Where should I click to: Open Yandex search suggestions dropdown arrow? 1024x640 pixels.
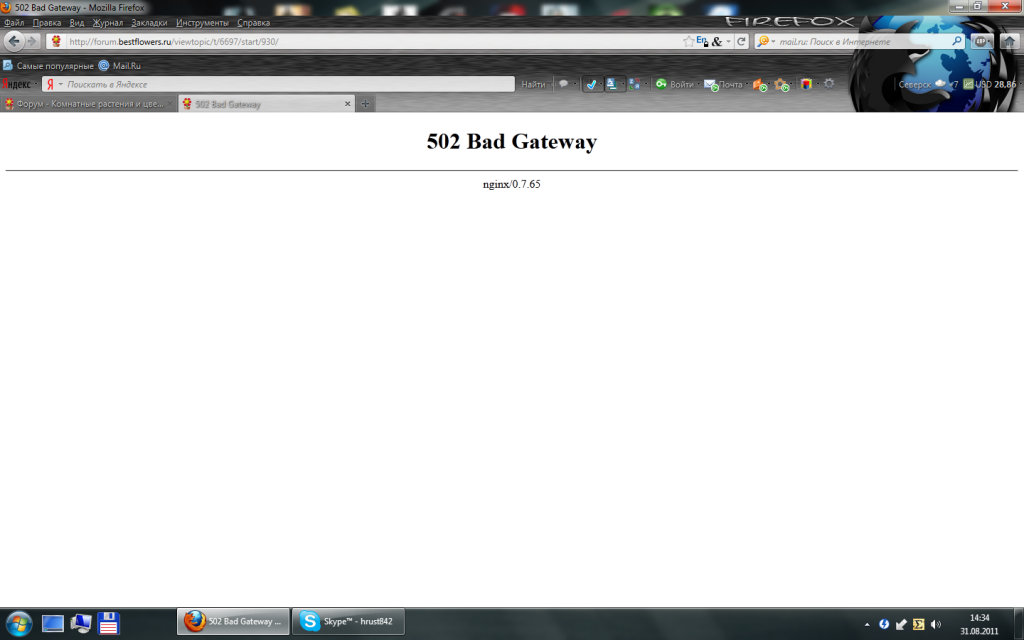pos(60,85)
